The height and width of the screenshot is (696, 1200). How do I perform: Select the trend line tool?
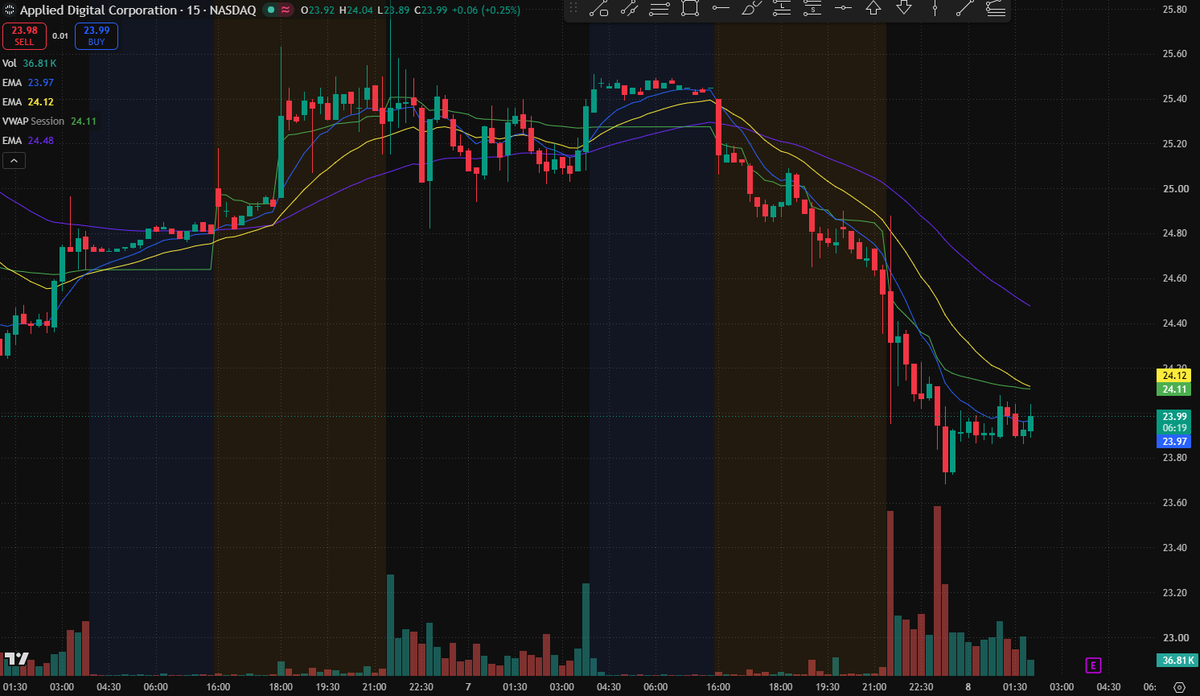[x=965, y=10]
